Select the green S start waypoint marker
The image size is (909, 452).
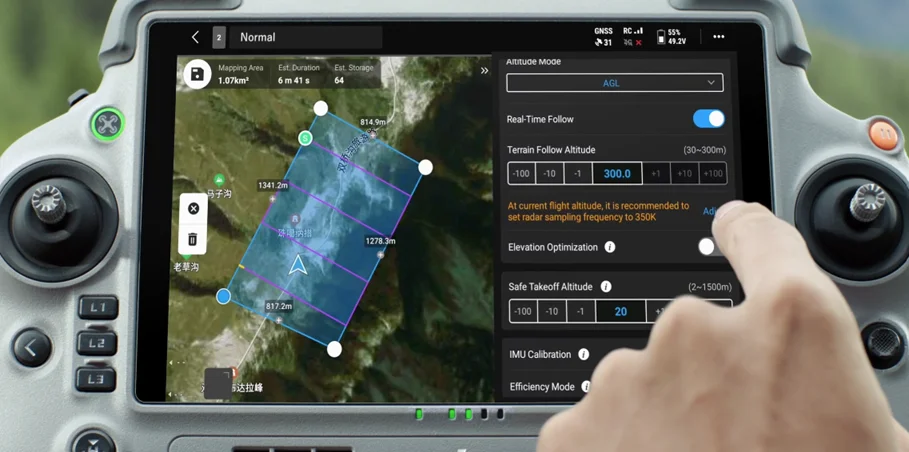click(x=305, y=138)
